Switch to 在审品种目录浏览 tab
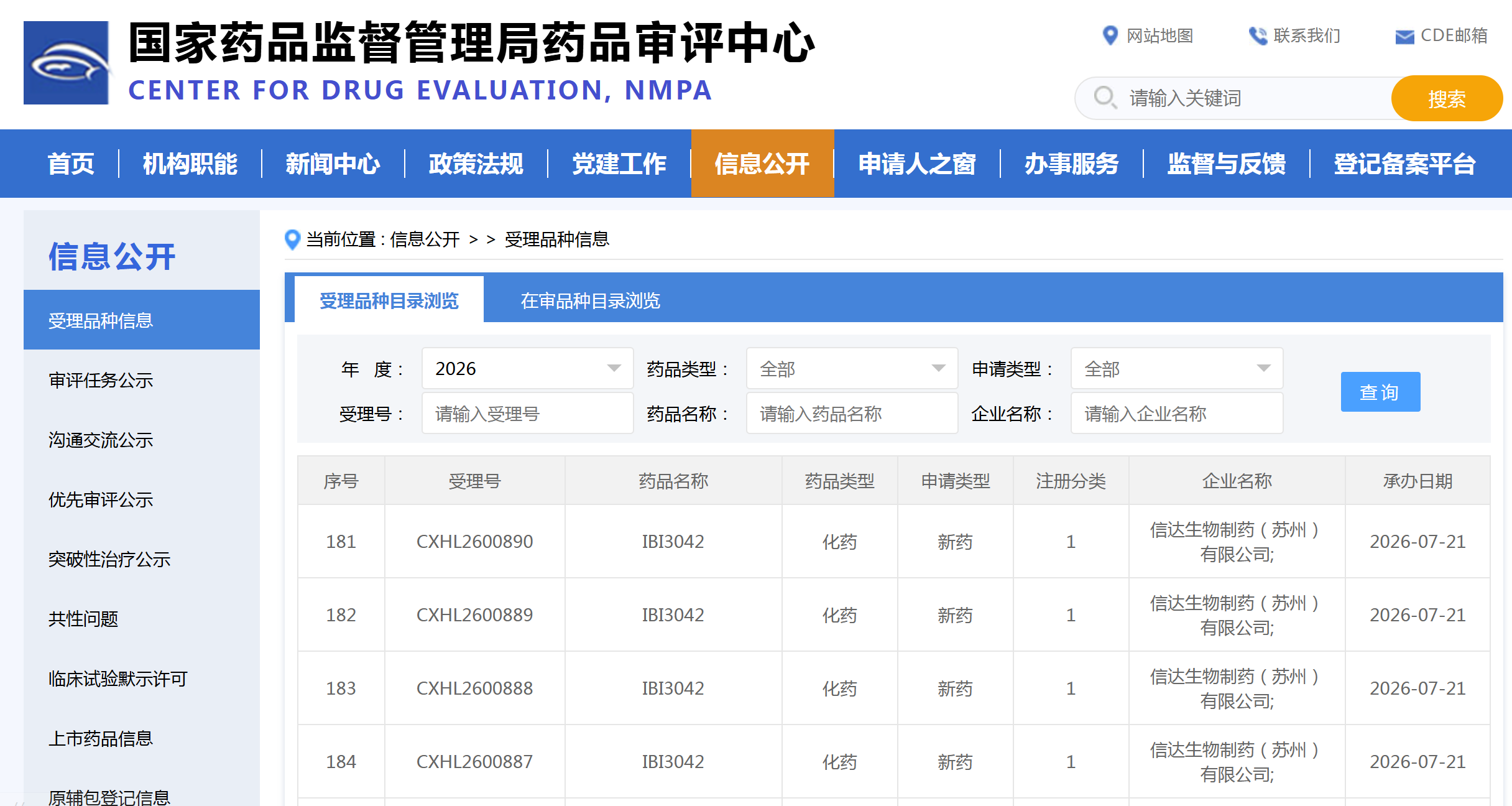This screenshot has width=1512, height=806. (x=590, y=300)
